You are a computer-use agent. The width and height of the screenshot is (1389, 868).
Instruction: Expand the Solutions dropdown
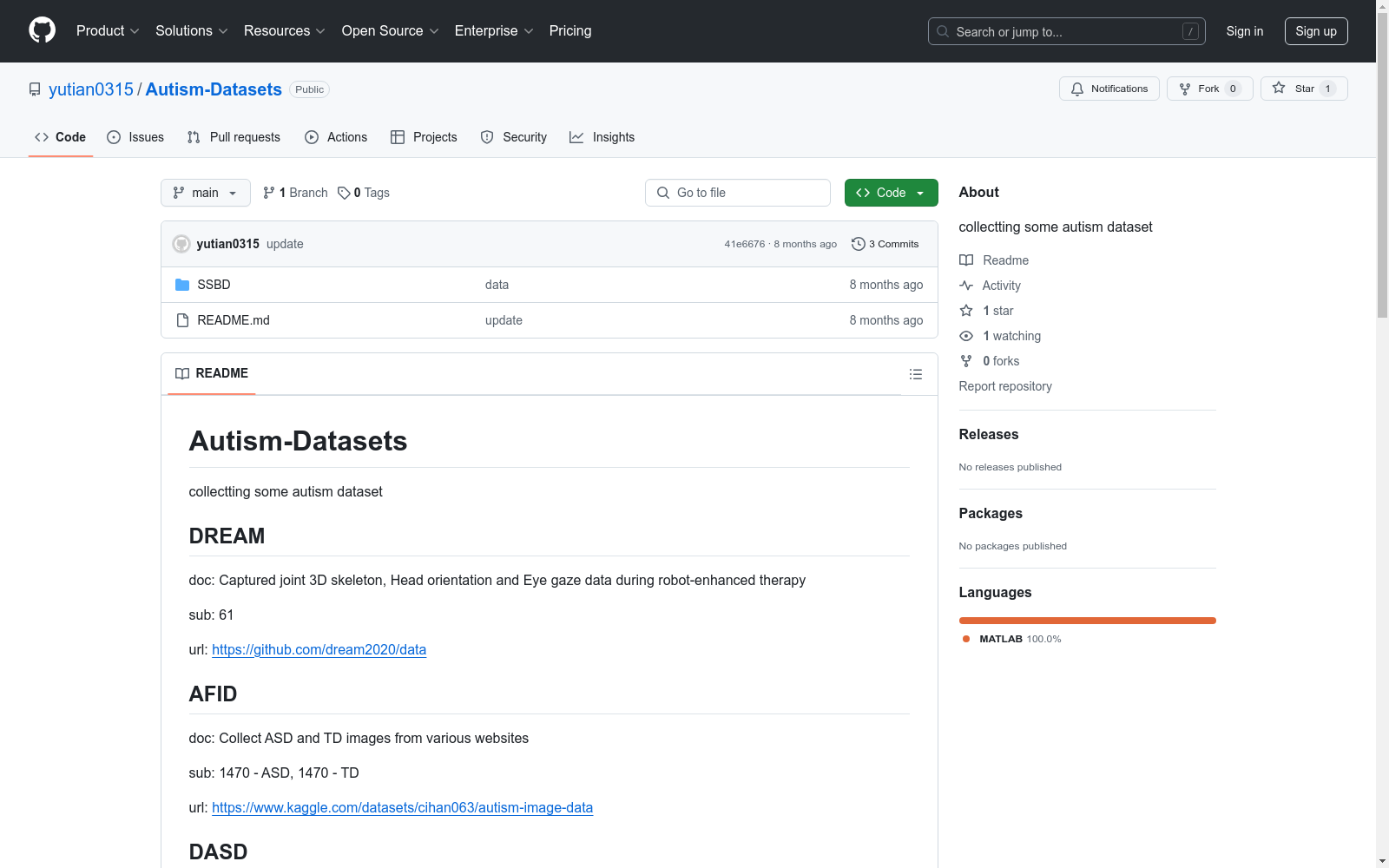[x=191, y=31]
